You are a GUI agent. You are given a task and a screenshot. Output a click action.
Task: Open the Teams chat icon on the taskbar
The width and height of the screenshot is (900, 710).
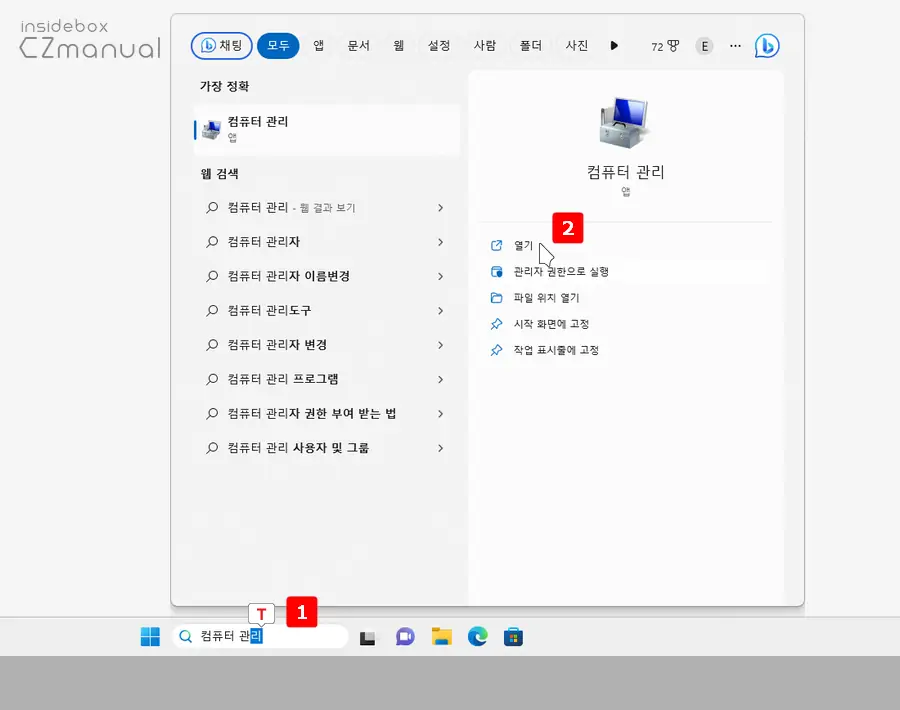pos(405,636)
